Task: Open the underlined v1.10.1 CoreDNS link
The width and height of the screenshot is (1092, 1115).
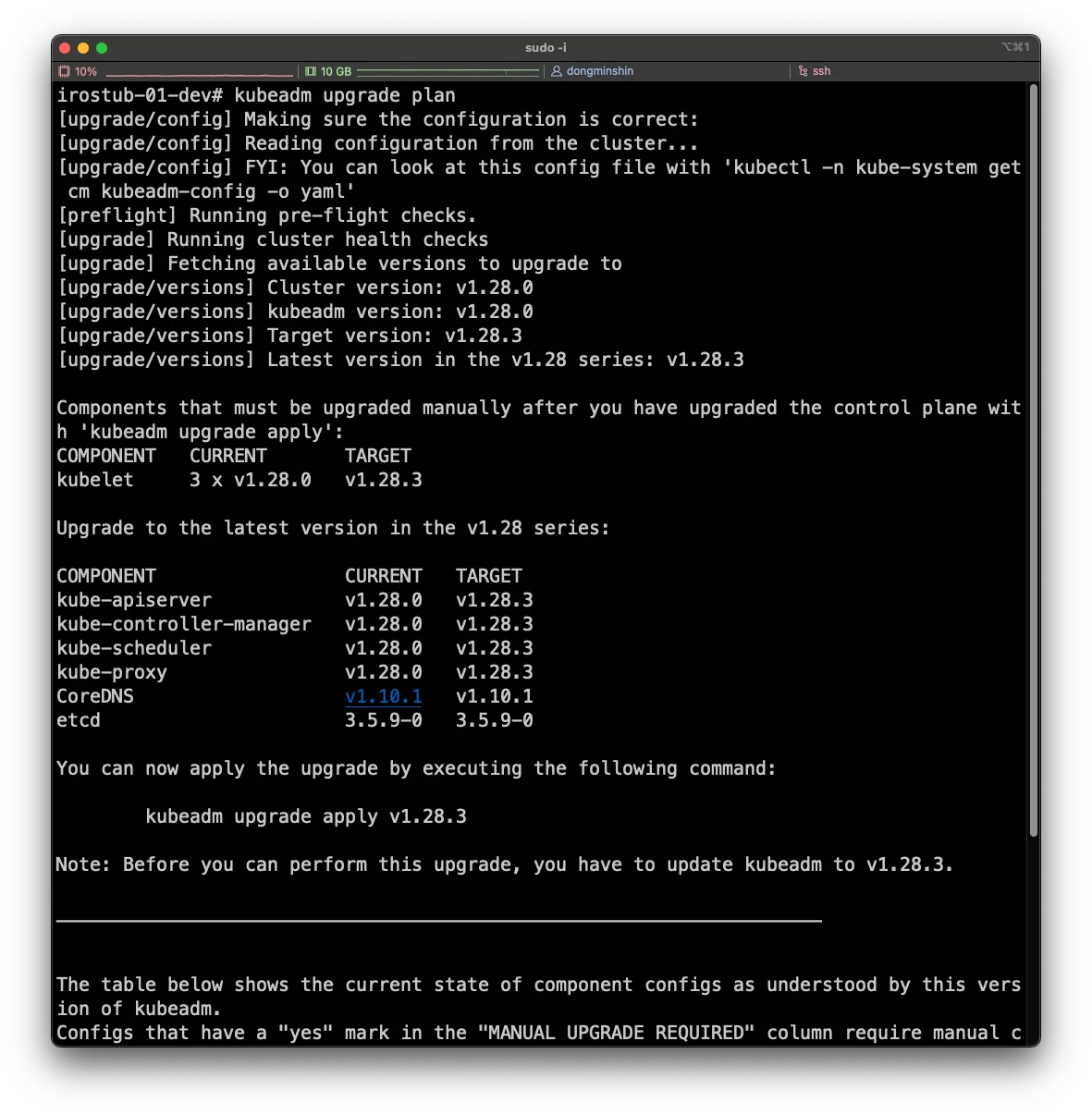Action: pyautogui.click(x=383, y=696)
